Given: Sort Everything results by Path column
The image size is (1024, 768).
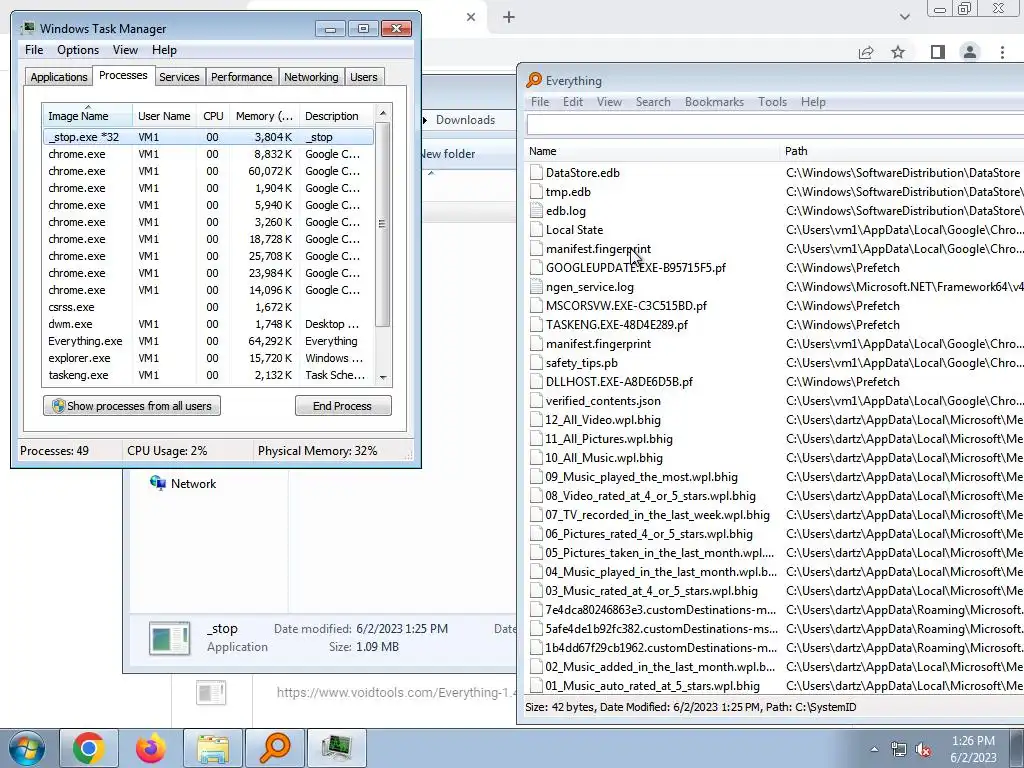Looking at the screenshot, I should 903,151.
